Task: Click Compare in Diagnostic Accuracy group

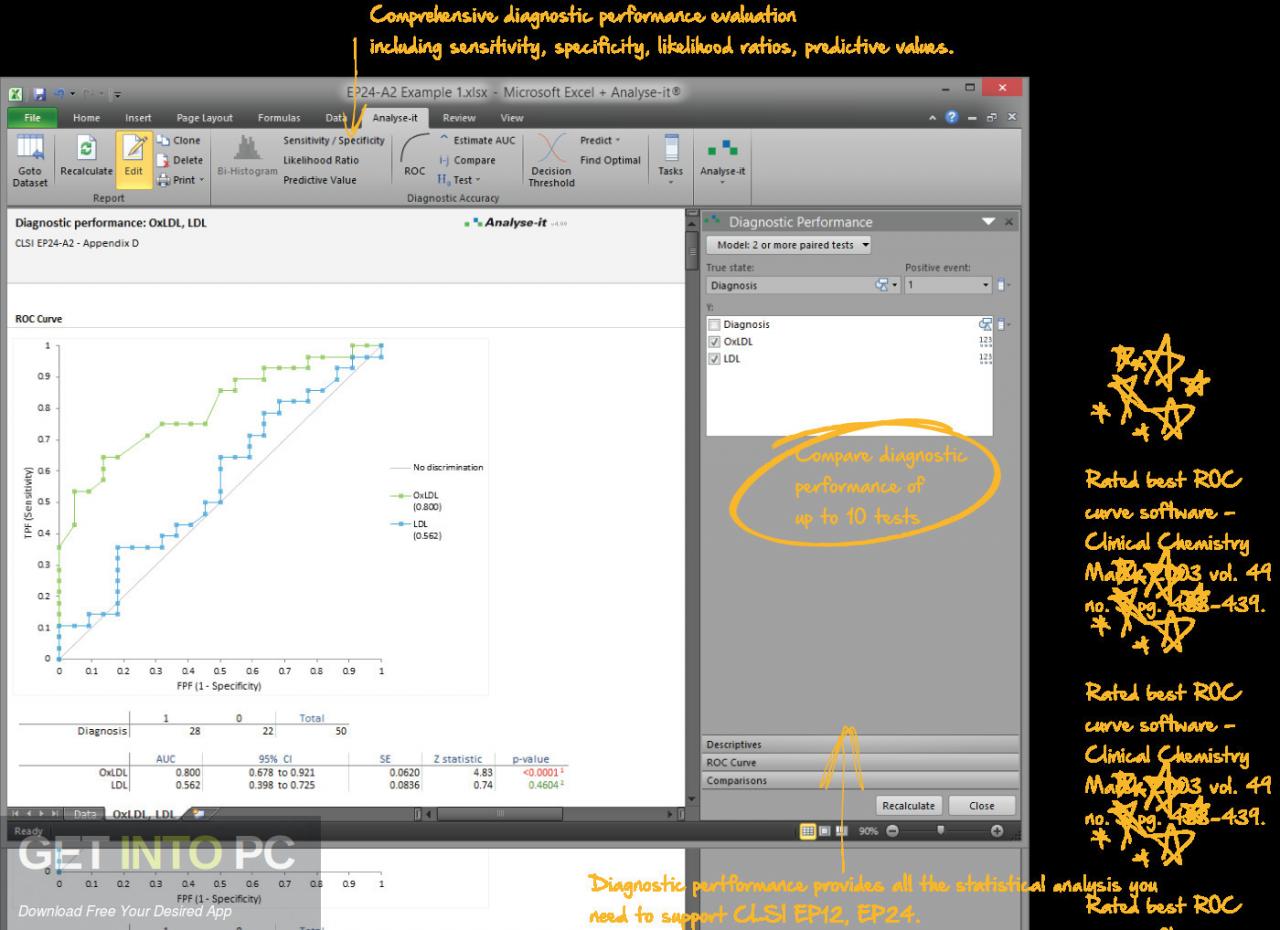Action: tap(466, 160)
